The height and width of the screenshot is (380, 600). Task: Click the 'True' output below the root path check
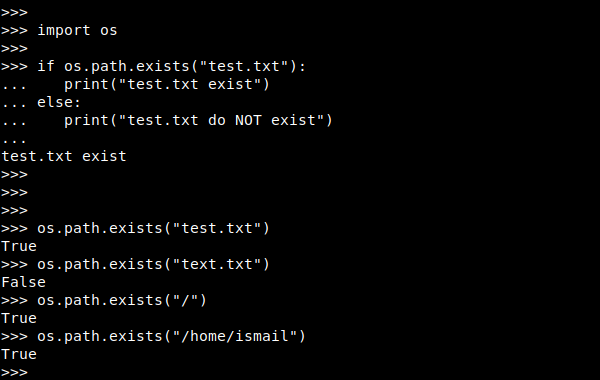(19, 318)
